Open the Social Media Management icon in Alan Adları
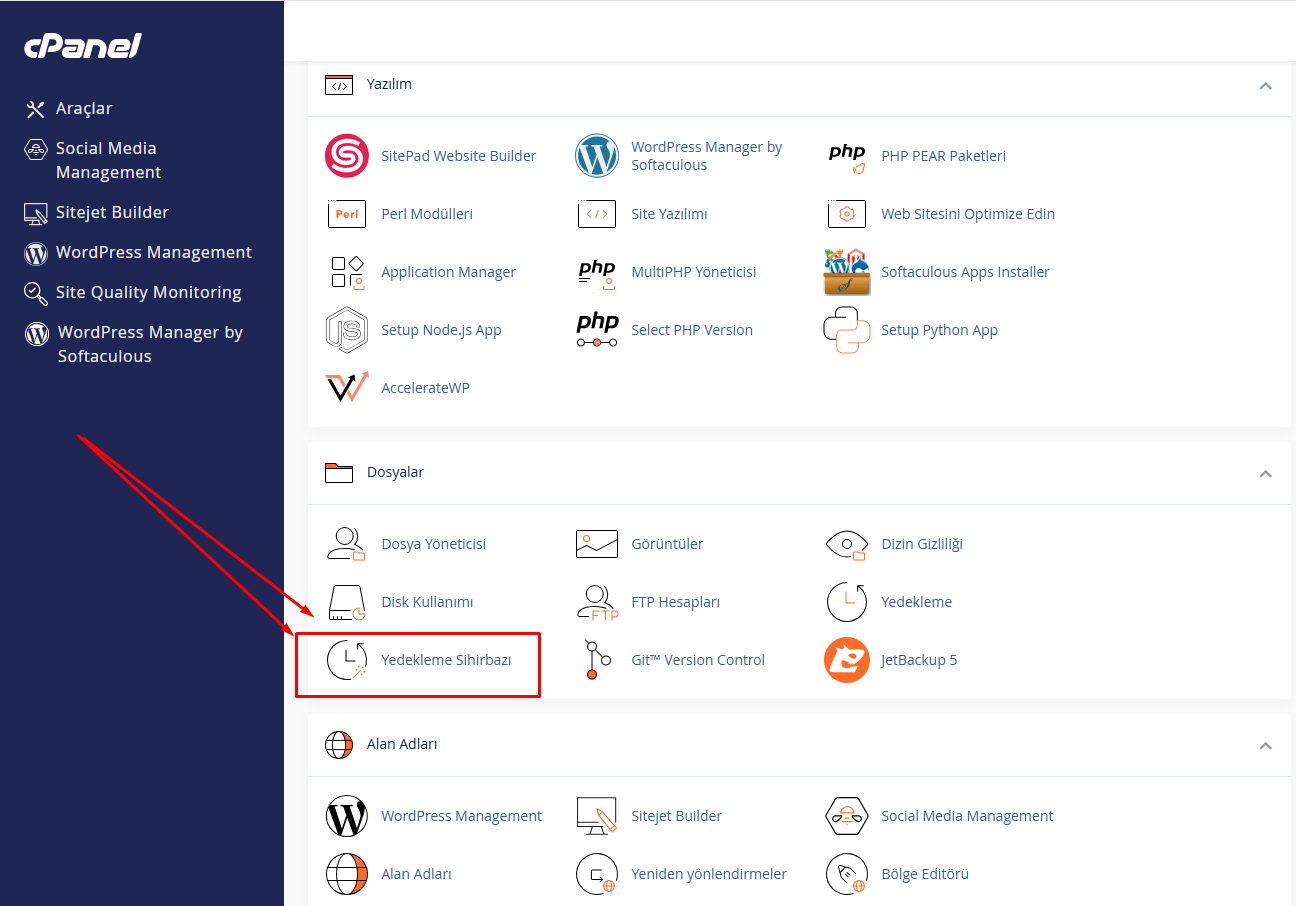This screenshot has height=906, width=1296. pos(847,816)
